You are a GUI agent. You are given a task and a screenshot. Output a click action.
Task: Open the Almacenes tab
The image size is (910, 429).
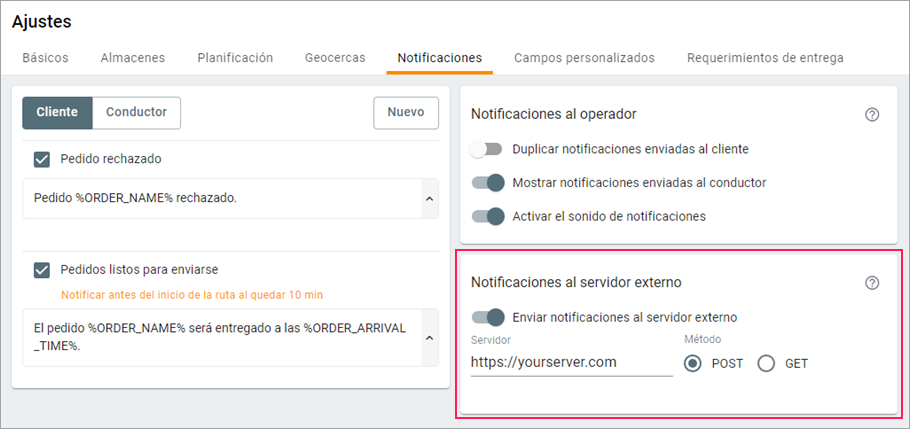click(x=133, y=58)
